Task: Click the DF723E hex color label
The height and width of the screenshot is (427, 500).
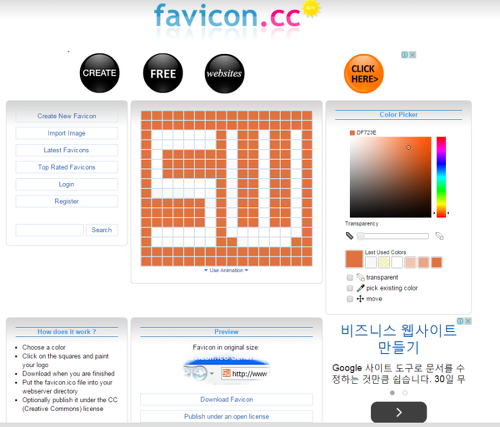Action: tap(366, 133)
